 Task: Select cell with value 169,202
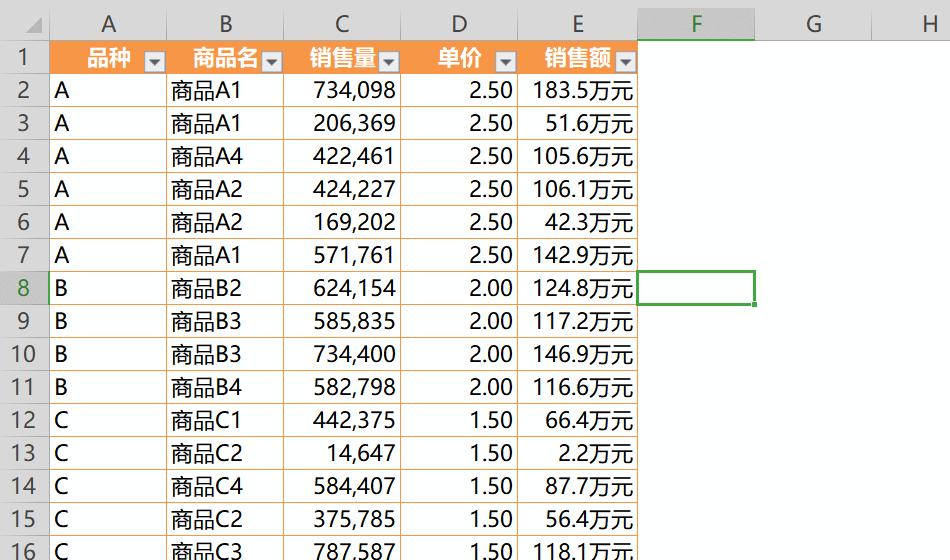click(342, 222)
